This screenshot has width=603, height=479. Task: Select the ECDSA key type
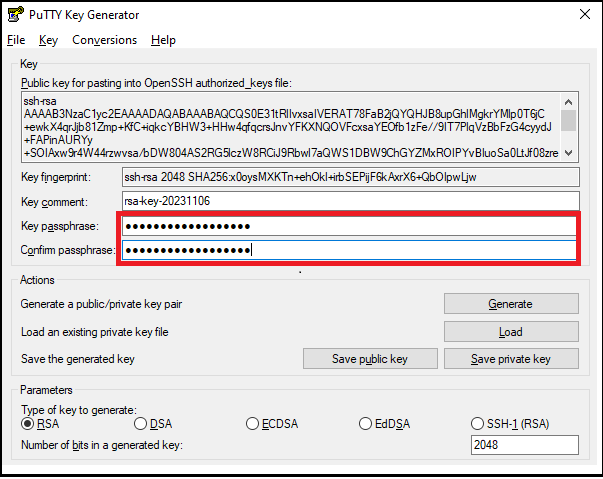(x=253, y=424)
